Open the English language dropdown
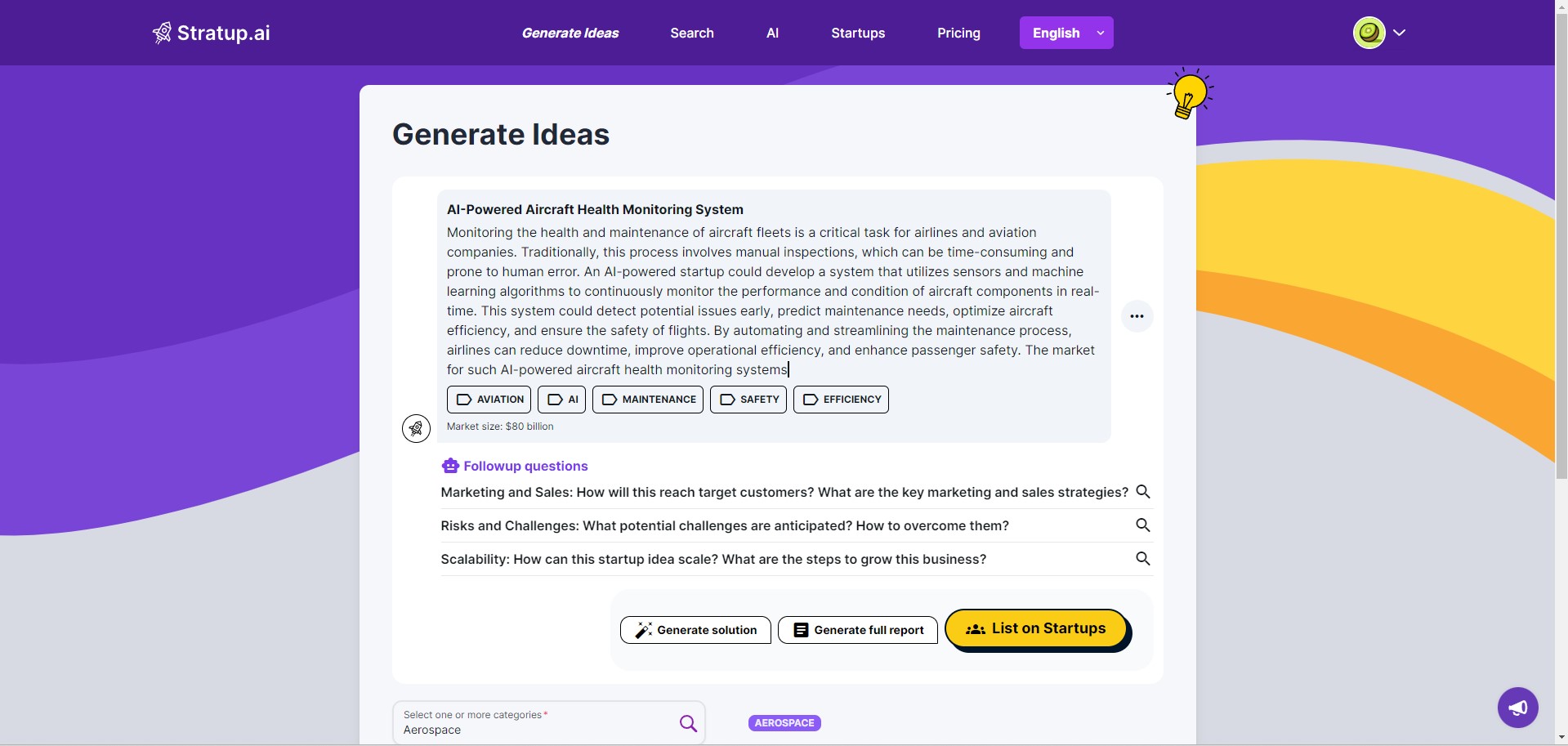The height and width of the screenshot is (746, 1568). tap(1065, 33)
